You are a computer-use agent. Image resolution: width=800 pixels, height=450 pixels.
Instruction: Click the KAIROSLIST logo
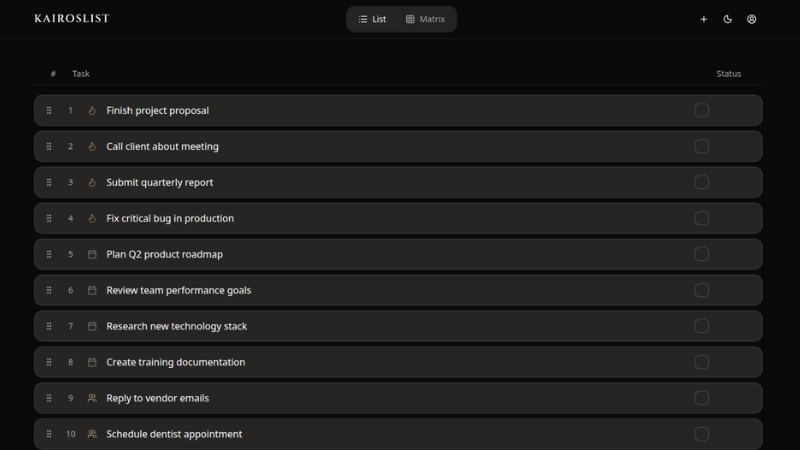point(72,19)
